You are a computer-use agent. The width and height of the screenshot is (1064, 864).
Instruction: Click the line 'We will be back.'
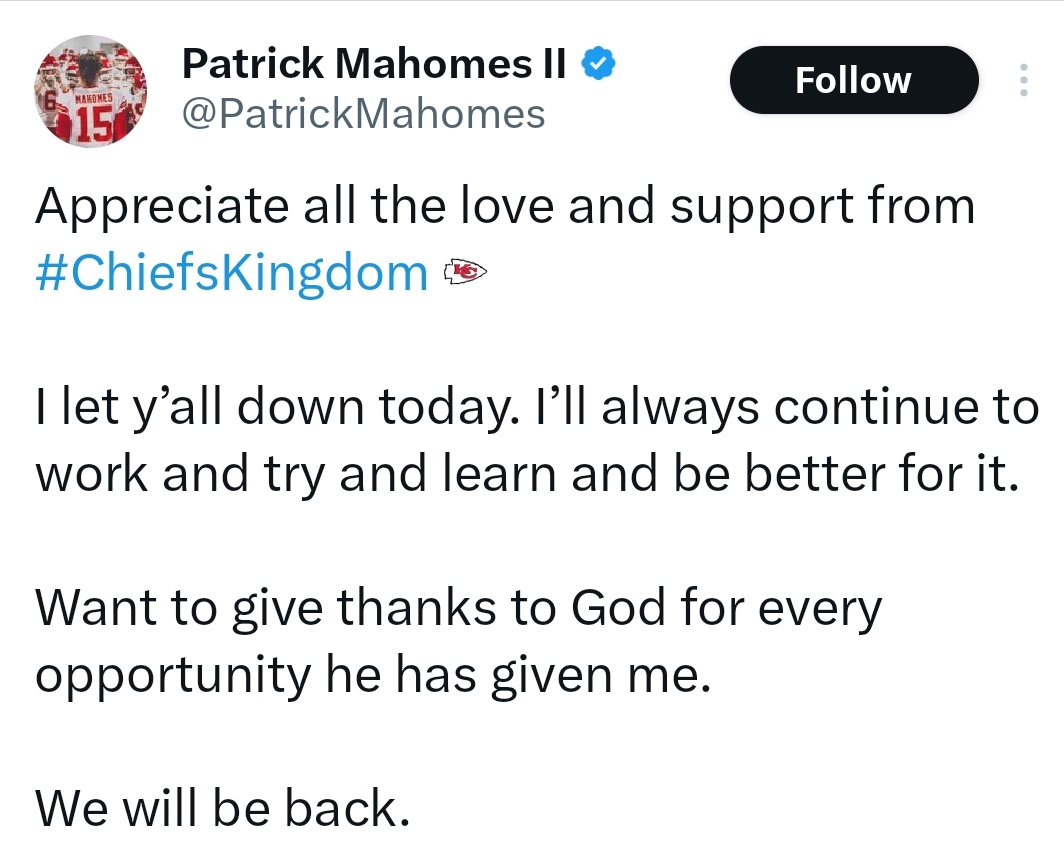[x=223, y=808]
